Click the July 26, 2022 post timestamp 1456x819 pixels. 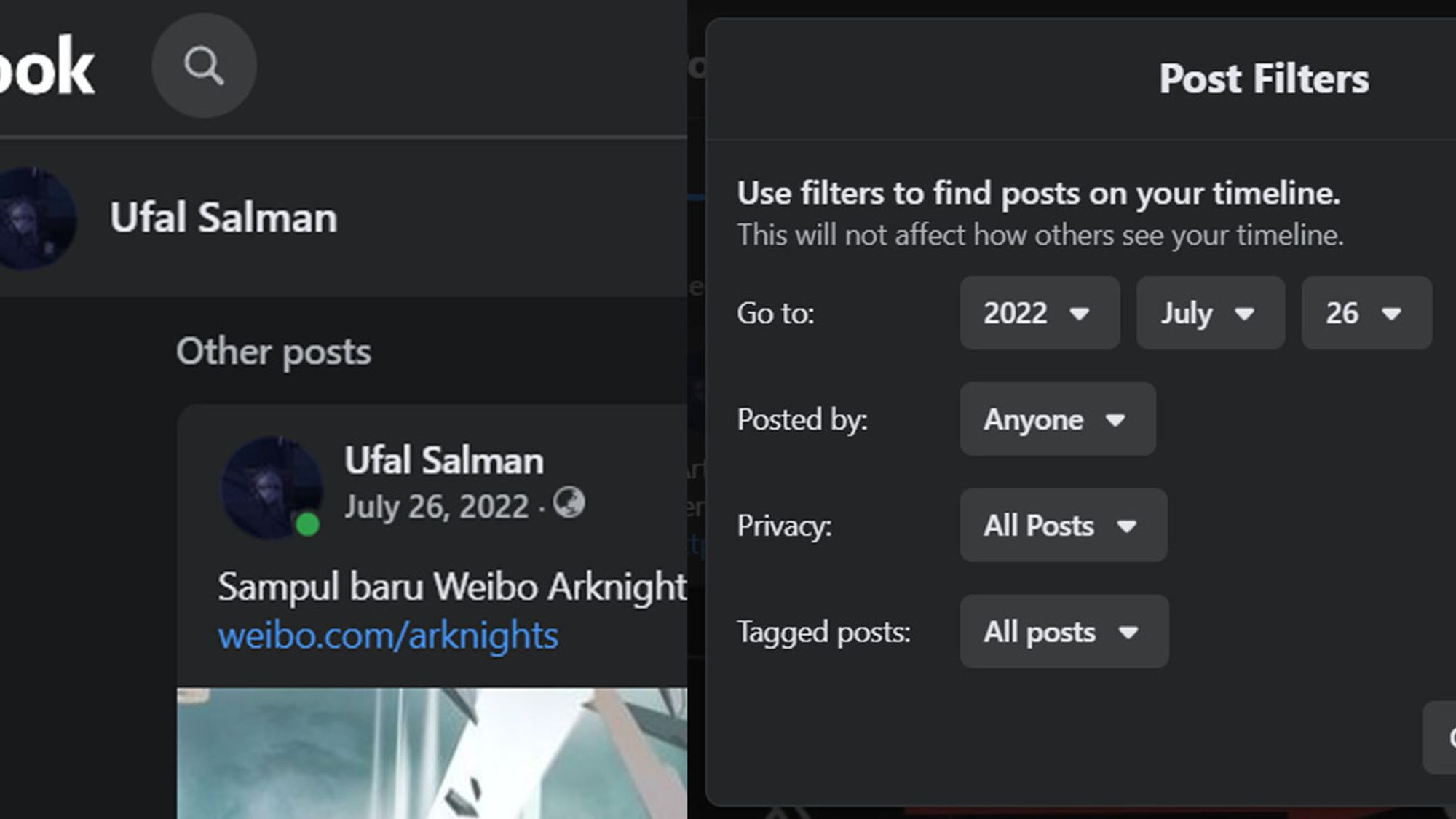coord(437,507)
